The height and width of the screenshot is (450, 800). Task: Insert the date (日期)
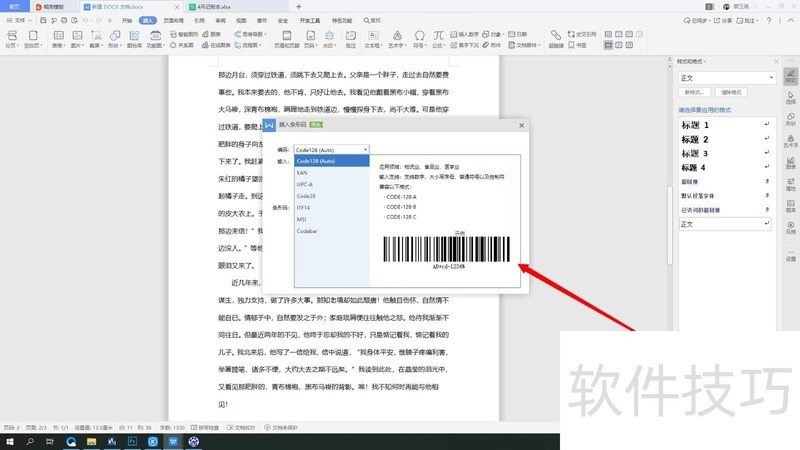[x=517, y=34]
